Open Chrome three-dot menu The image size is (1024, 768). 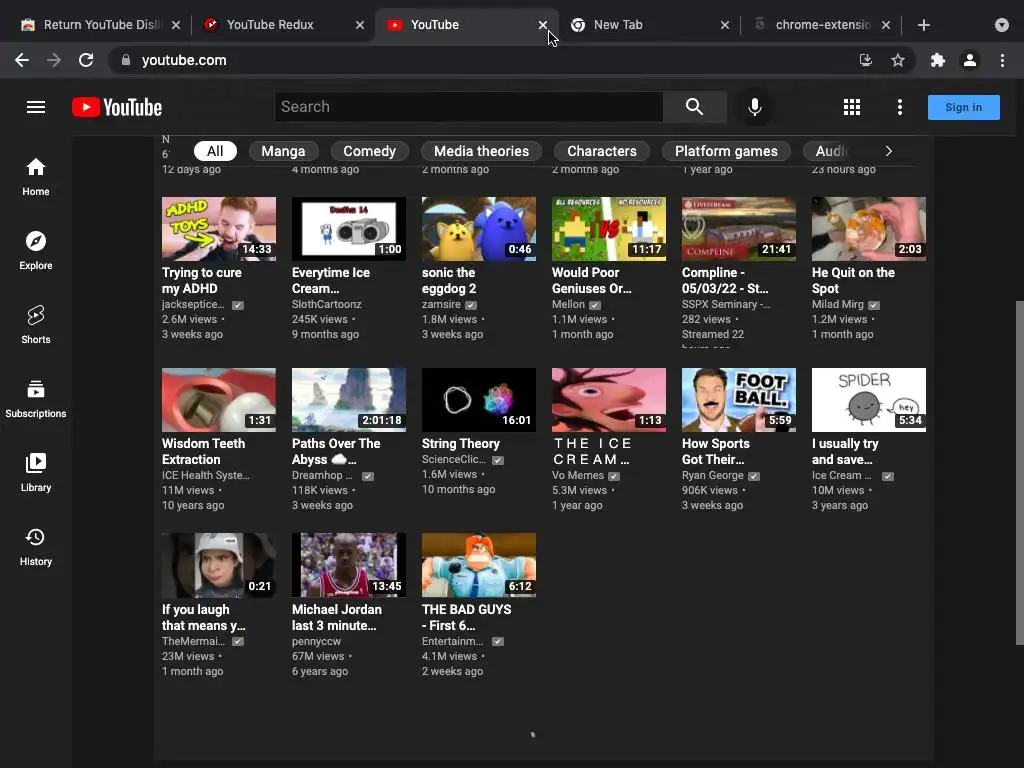pyautogui.click(x=1002, y=60)
